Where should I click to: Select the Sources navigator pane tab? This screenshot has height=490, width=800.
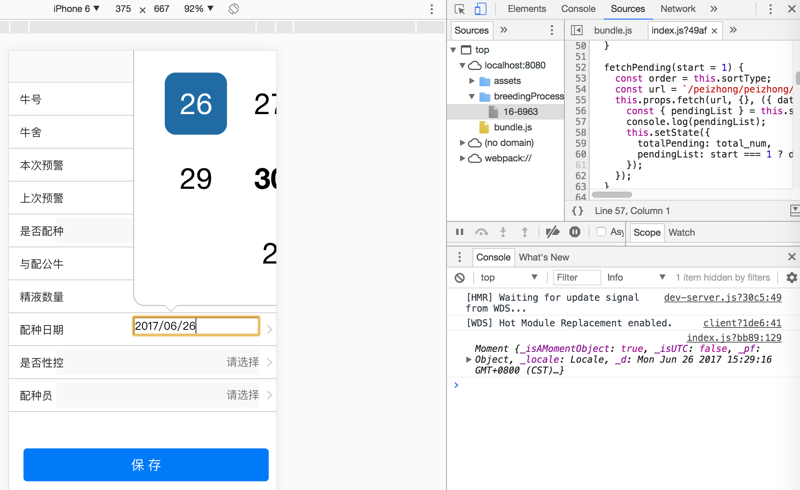click(x=471, y=30)
